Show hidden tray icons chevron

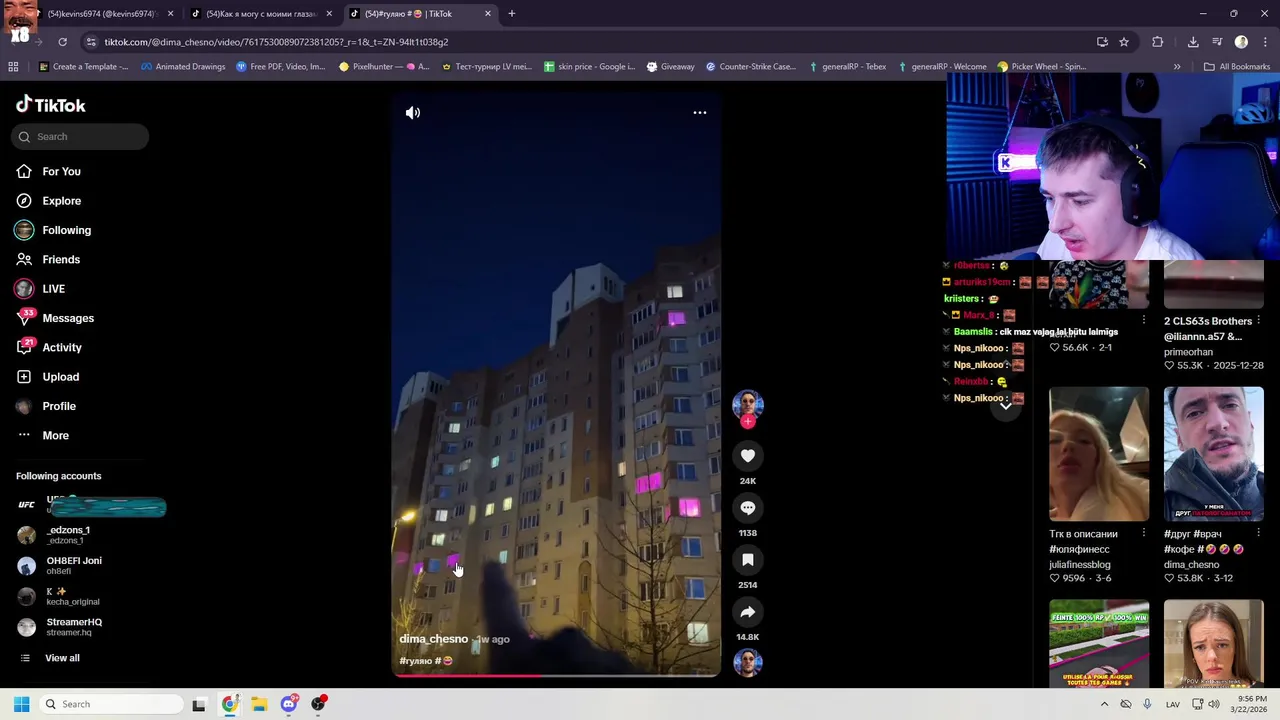tap(1104, 704)
